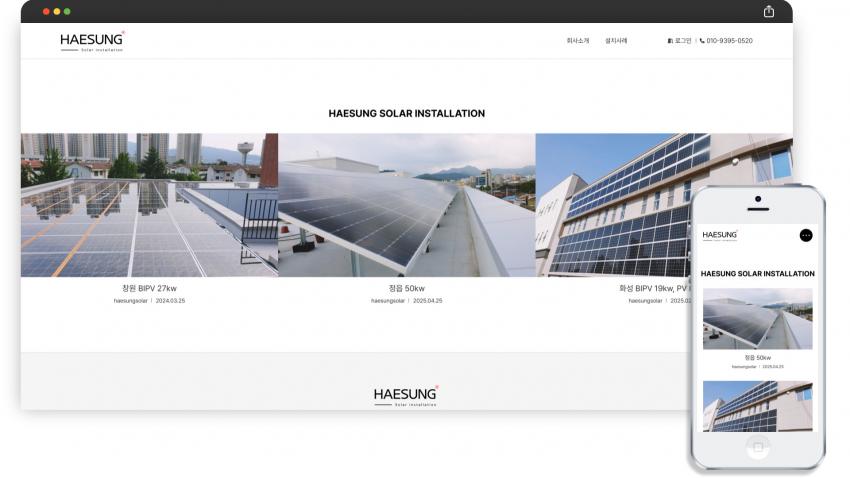Open the 정읍 50kw photo on desktop page
The height and width of the screenshot is (478, 850).
(x=407, y=205)
